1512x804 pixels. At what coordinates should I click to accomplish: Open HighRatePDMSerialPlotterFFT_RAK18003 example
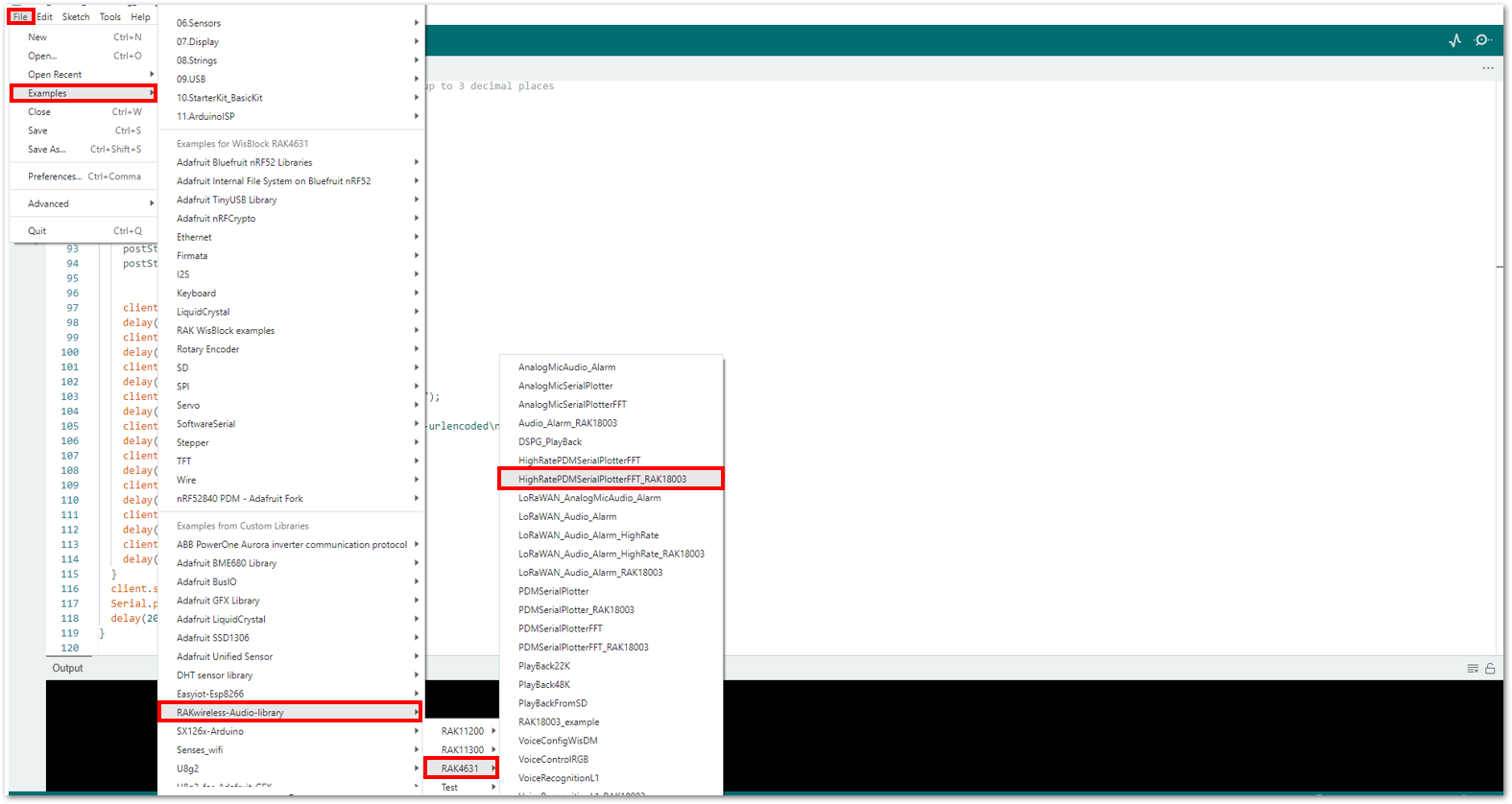coord(611,479)
